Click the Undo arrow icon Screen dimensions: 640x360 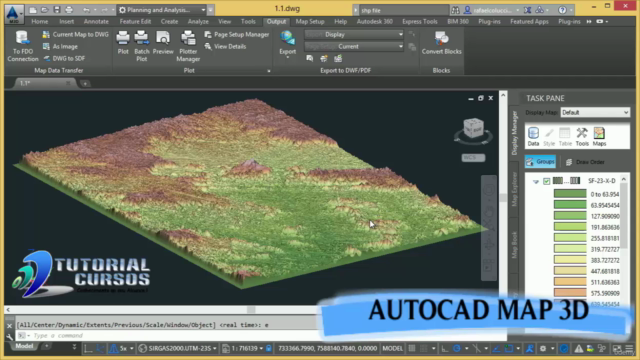pyautogui.click(x=86, y=10)
